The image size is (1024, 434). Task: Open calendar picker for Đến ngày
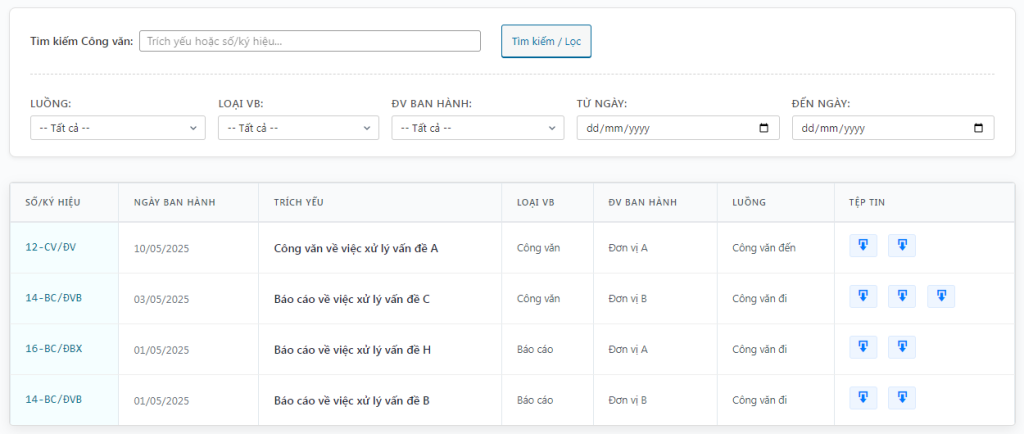click(x=978, y=128)
